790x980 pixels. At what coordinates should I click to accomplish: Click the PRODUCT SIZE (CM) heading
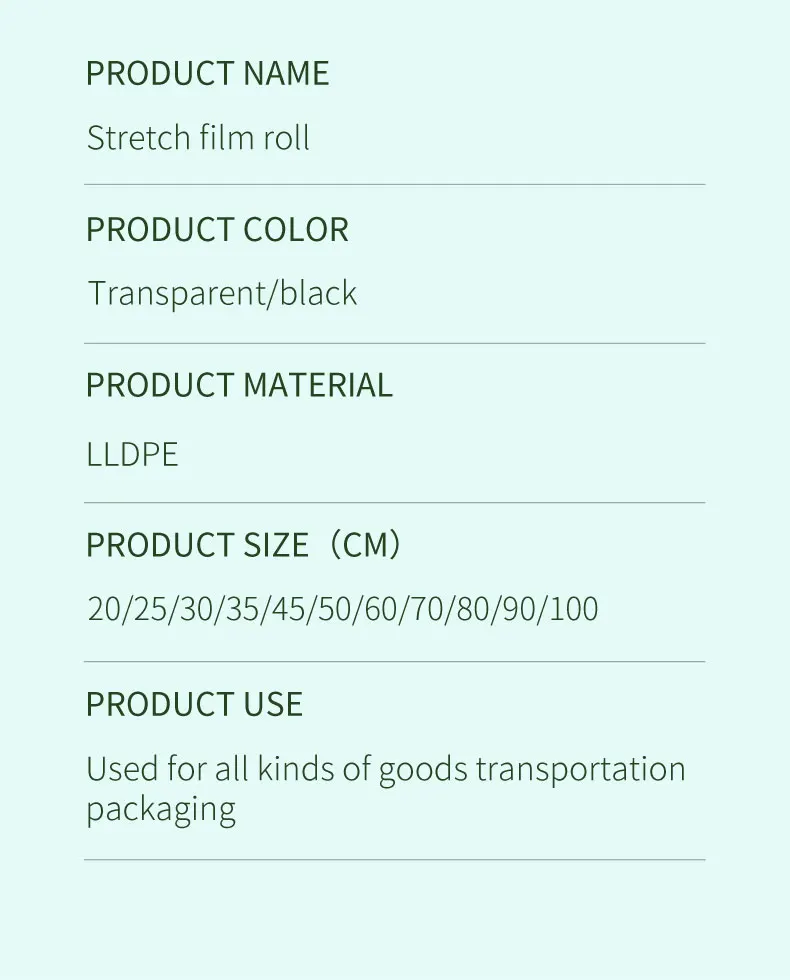243,545
